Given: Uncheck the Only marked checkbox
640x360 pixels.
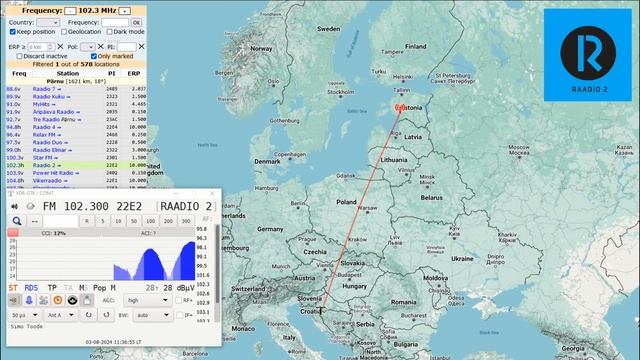Looking at the screenshot, I should click(94, 56).
